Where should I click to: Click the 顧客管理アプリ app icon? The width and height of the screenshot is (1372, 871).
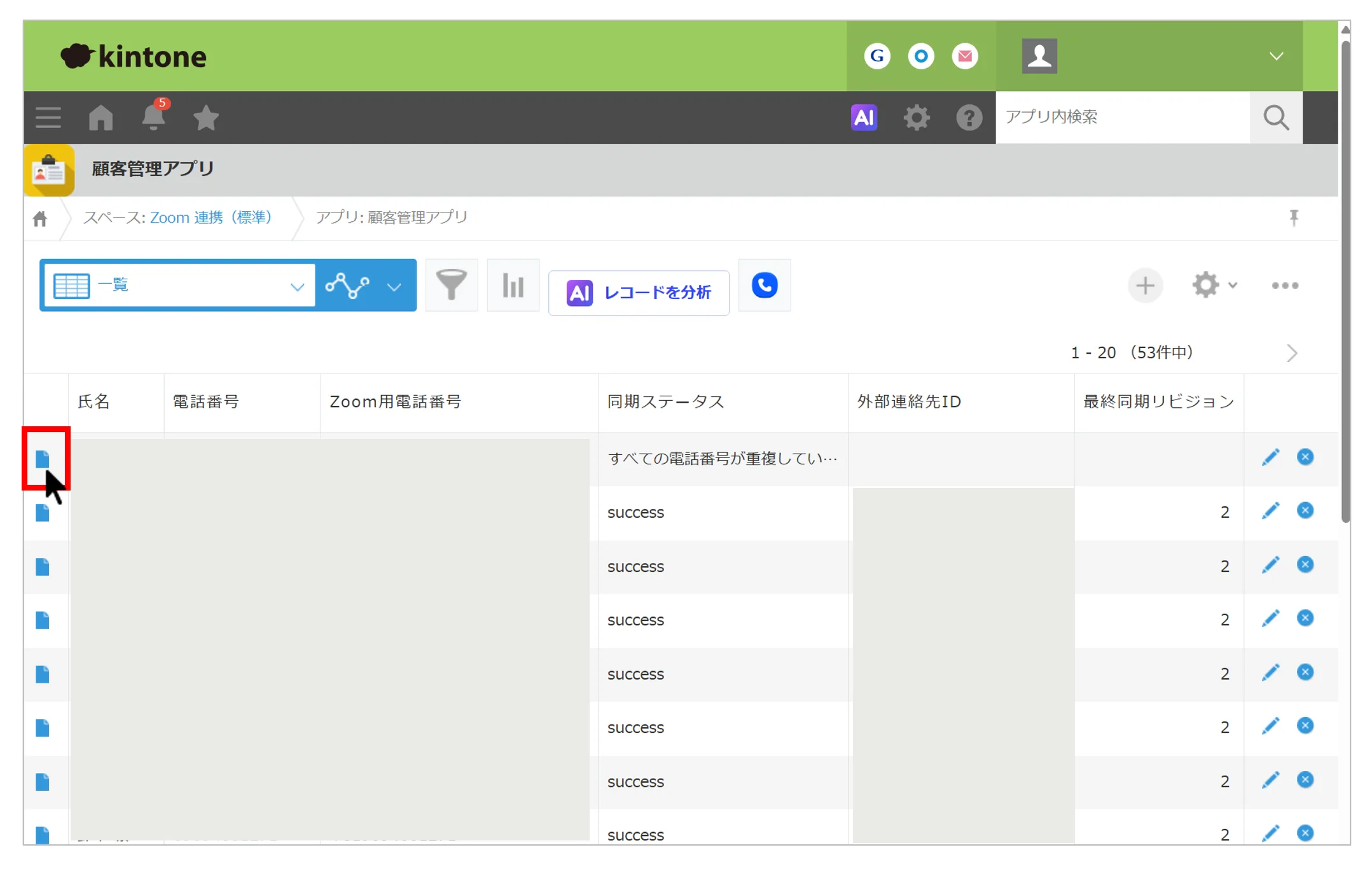pyautogui.click(x=49, y=170)
